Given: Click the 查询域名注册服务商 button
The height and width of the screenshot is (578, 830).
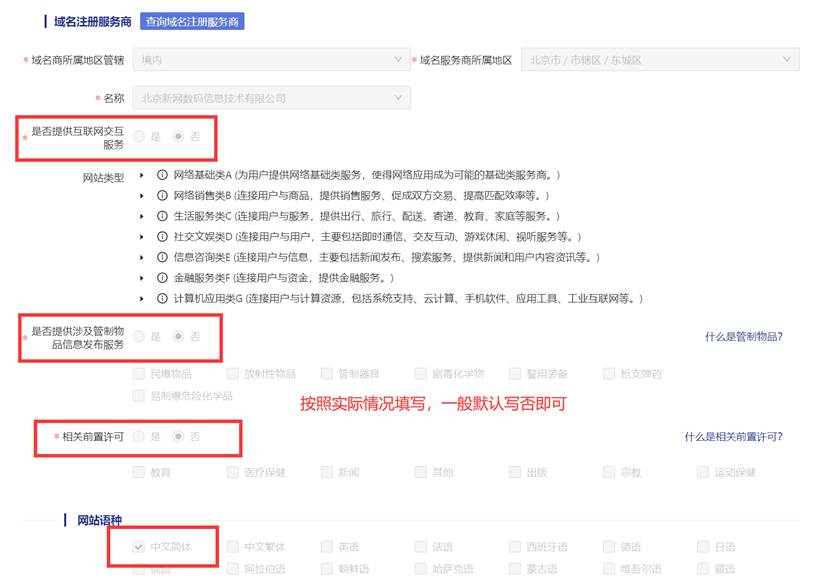Looking at the screenshot, I should 192,21.
